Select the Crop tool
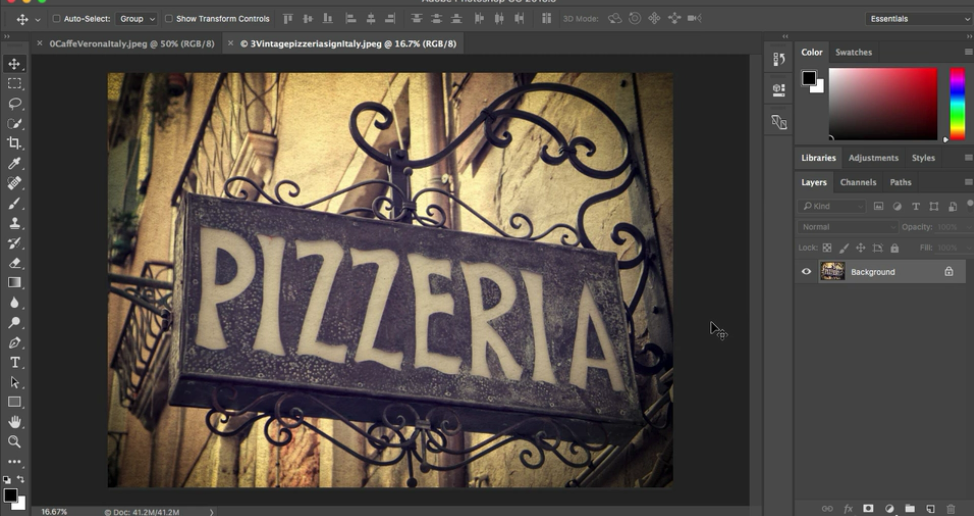This screenshot has width=974, height=516. (14, 143)
